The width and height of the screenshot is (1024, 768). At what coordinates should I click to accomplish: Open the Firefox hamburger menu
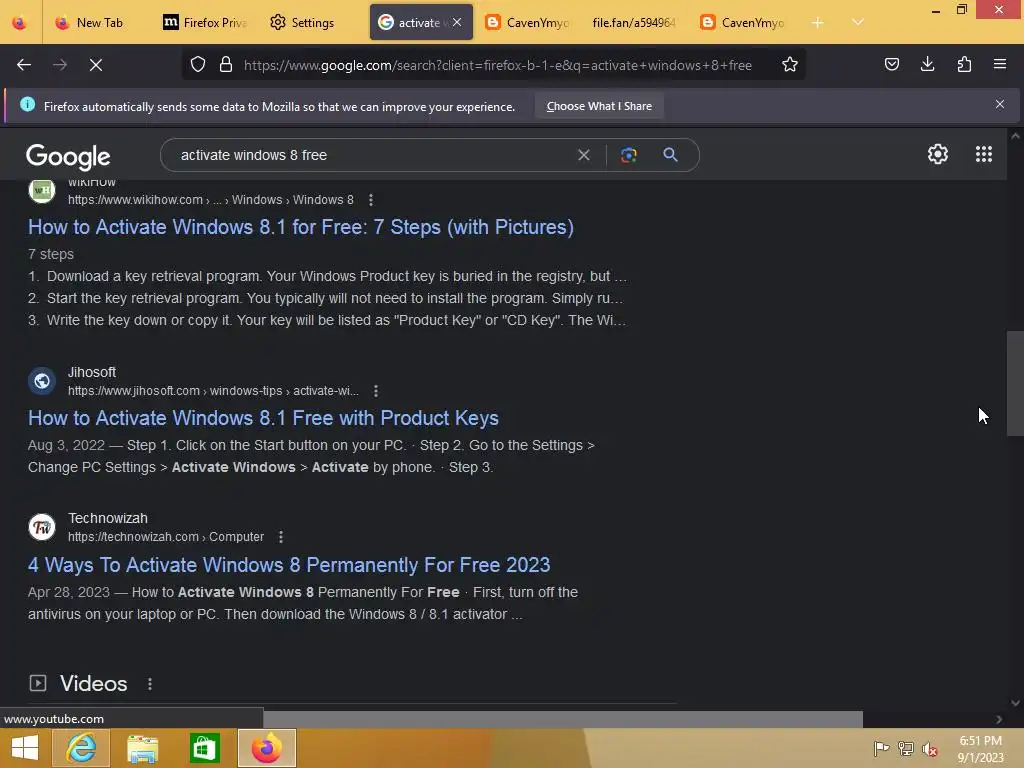tap(1000, 64)
